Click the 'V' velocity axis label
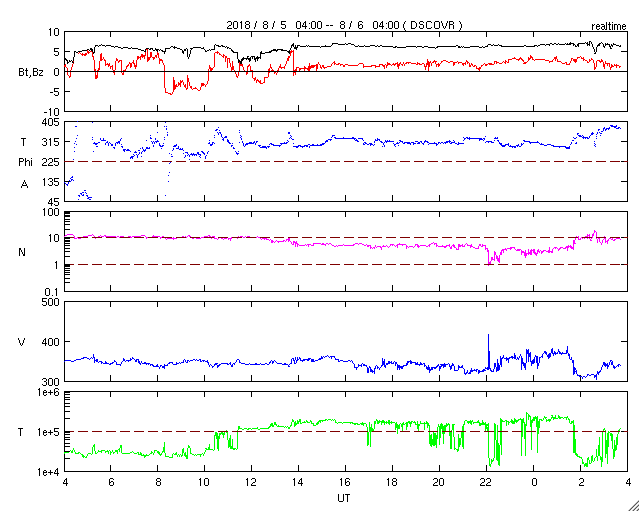The width and height of the screenshot is (640, 512). [x=21, y=342]
